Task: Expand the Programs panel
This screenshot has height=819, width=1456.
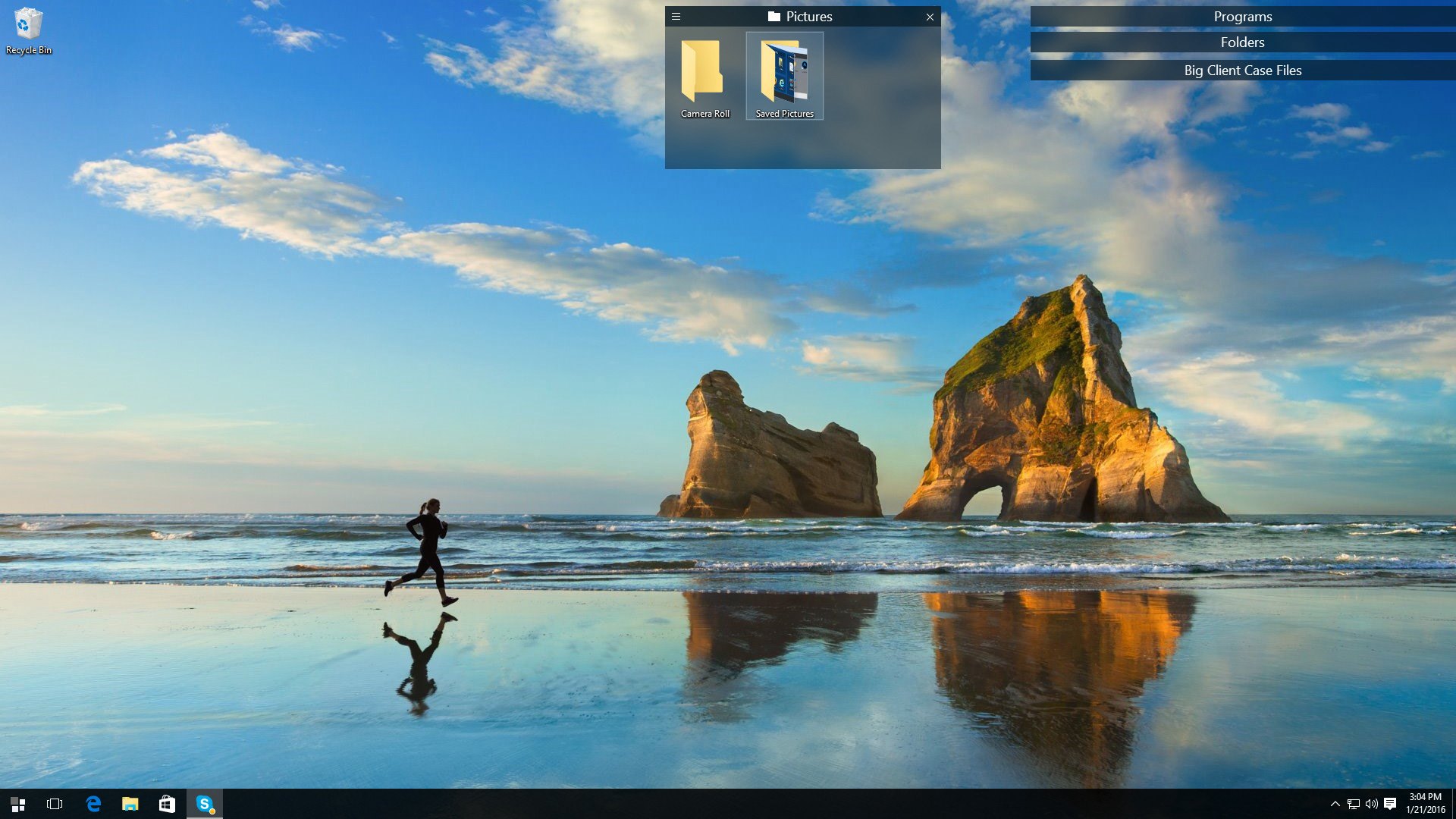Action: pyautogui.click(x=1242, y=16)
